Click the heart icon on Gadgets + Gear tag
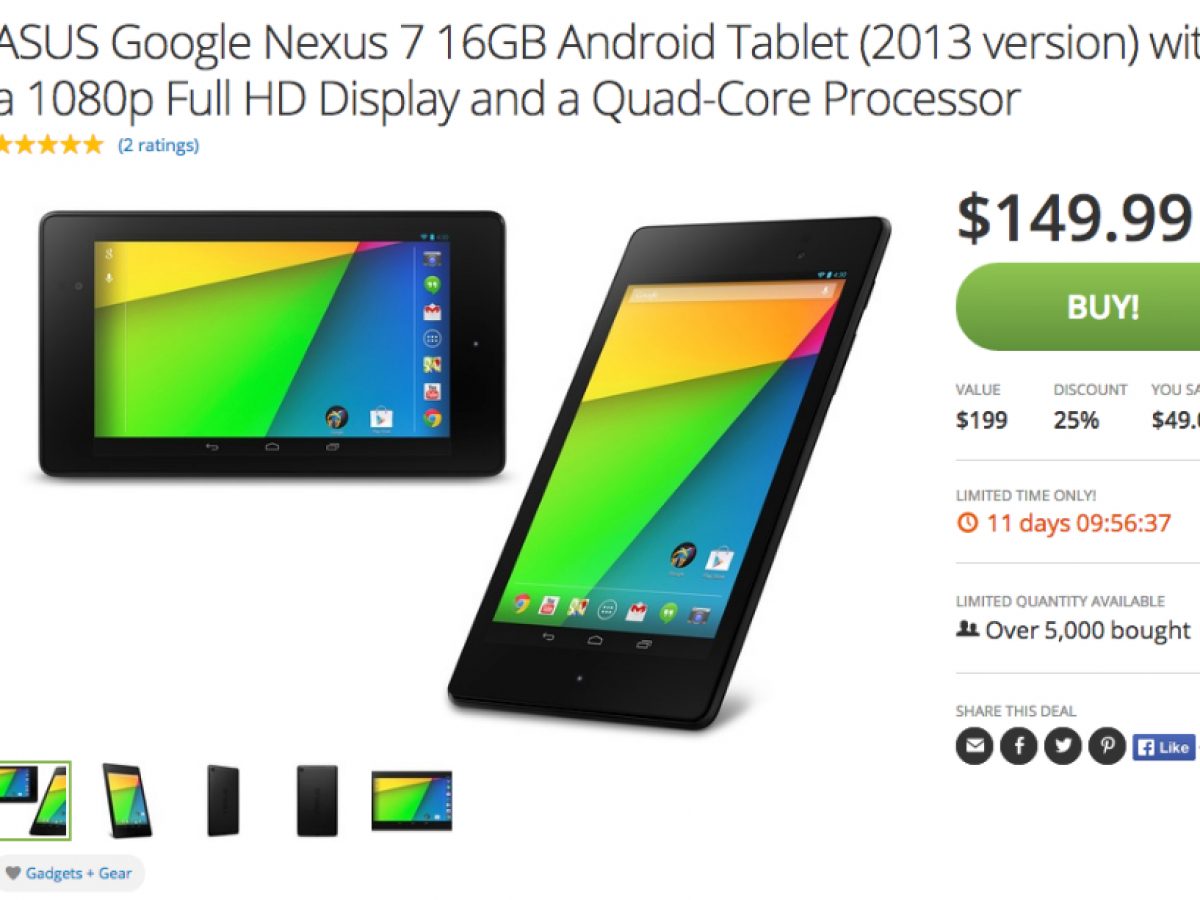1200x900 pixels. coord(13,873)
